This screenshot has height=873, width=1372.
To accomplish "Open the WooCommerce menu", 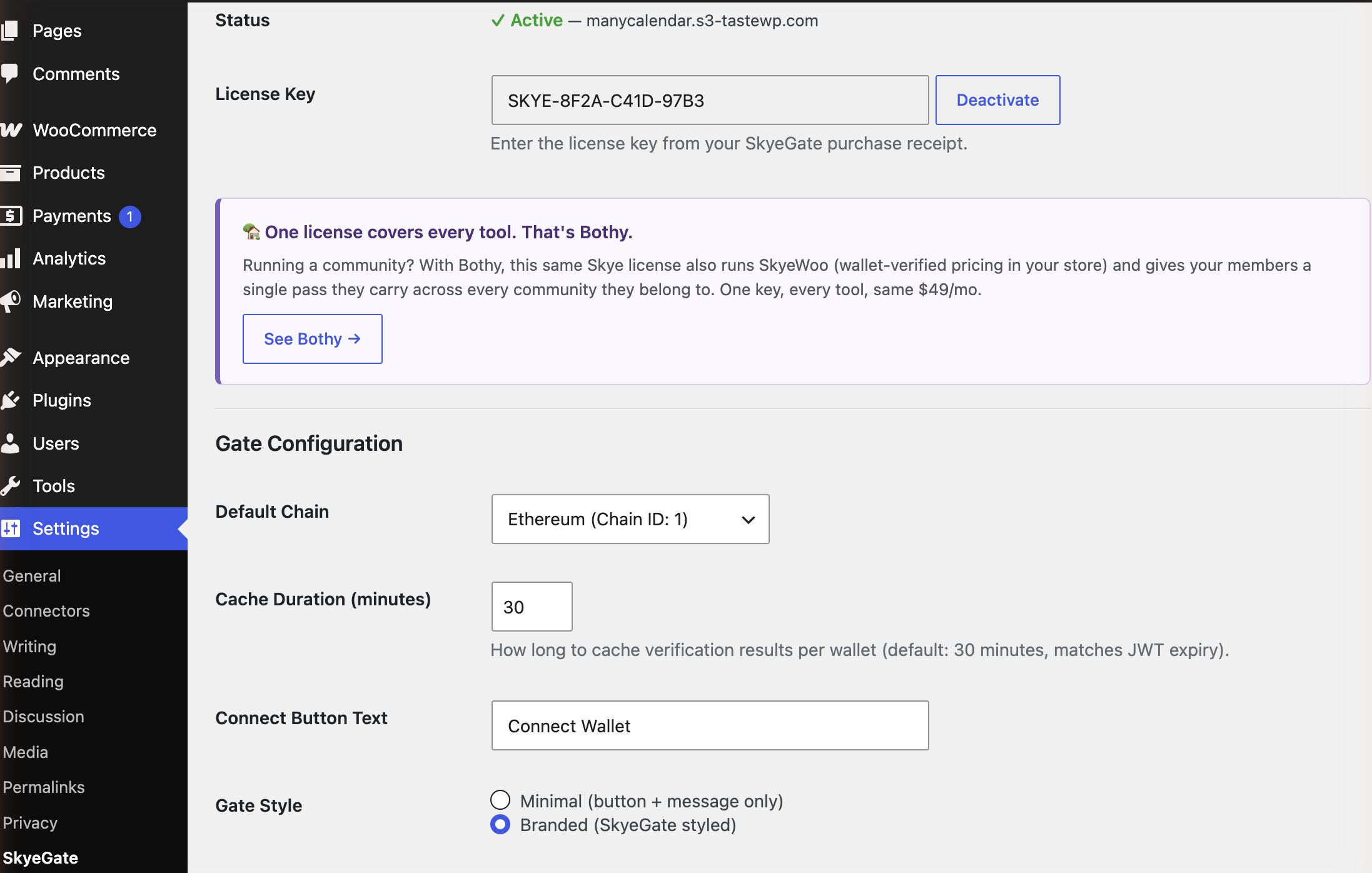I will point(94,130).
